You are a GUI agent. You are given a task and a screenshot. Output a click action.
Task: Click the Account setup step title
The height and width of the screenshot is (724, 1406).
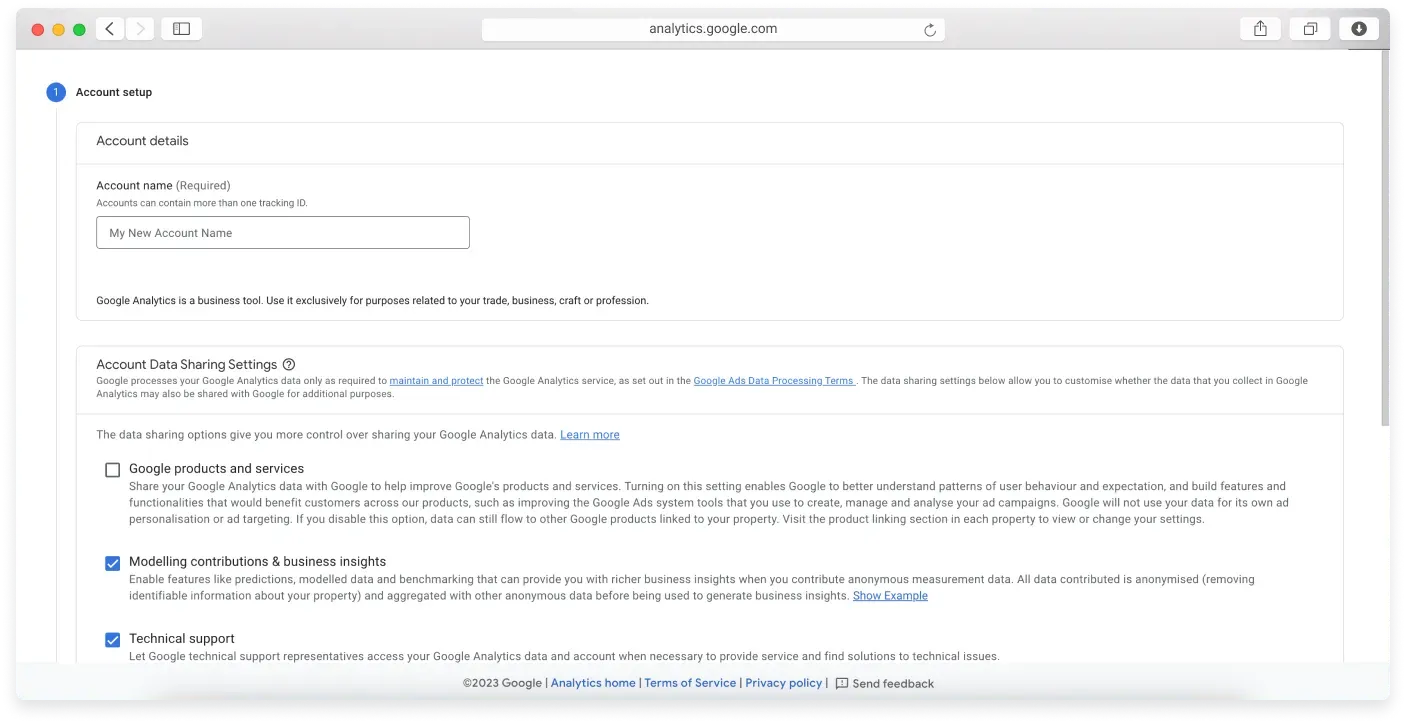[x=114, y=92]
